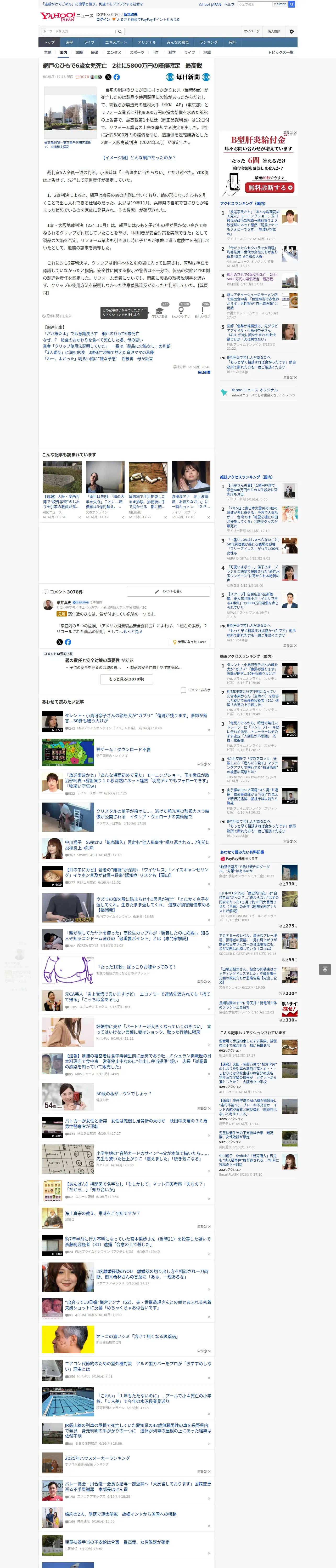Open トピックス一覧 link
This screenshot has height=1568, width=336.
click(281, 52)
